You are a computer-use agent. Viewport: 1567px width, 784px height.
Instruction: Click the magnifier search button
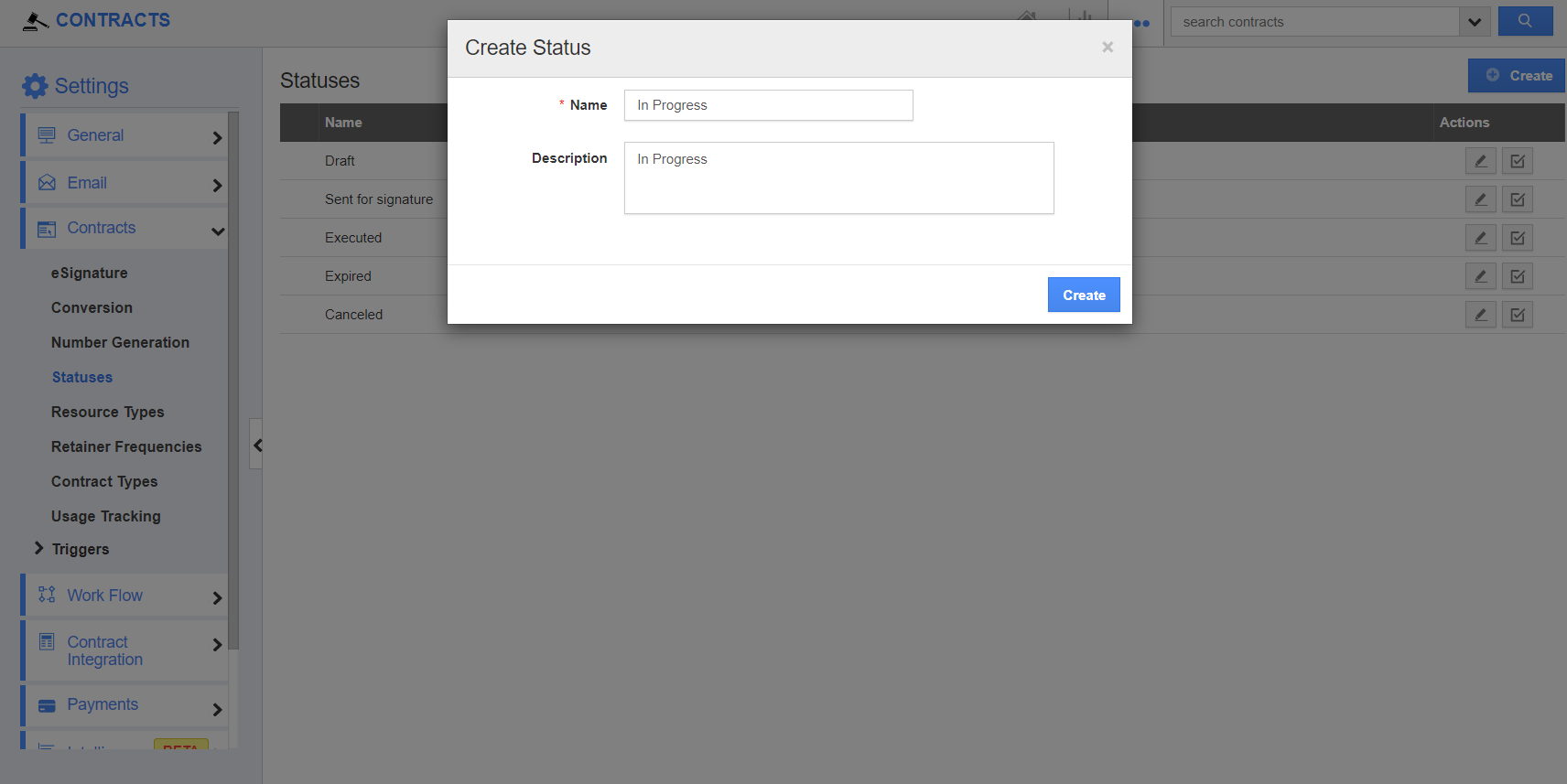click(1525, 21)
